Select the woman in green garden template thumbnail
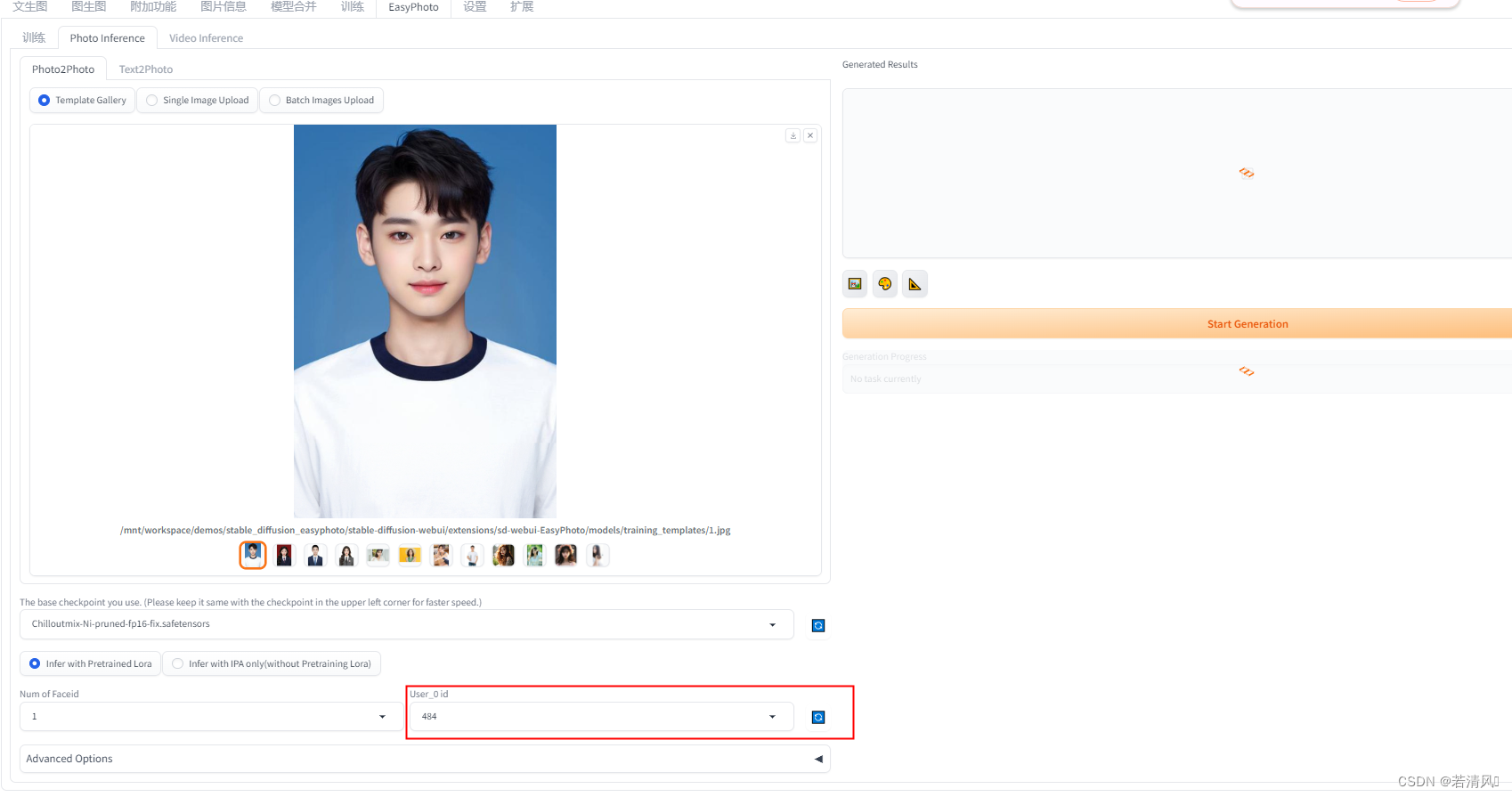The image size is (1512, 797). click(x=534, y=556)
